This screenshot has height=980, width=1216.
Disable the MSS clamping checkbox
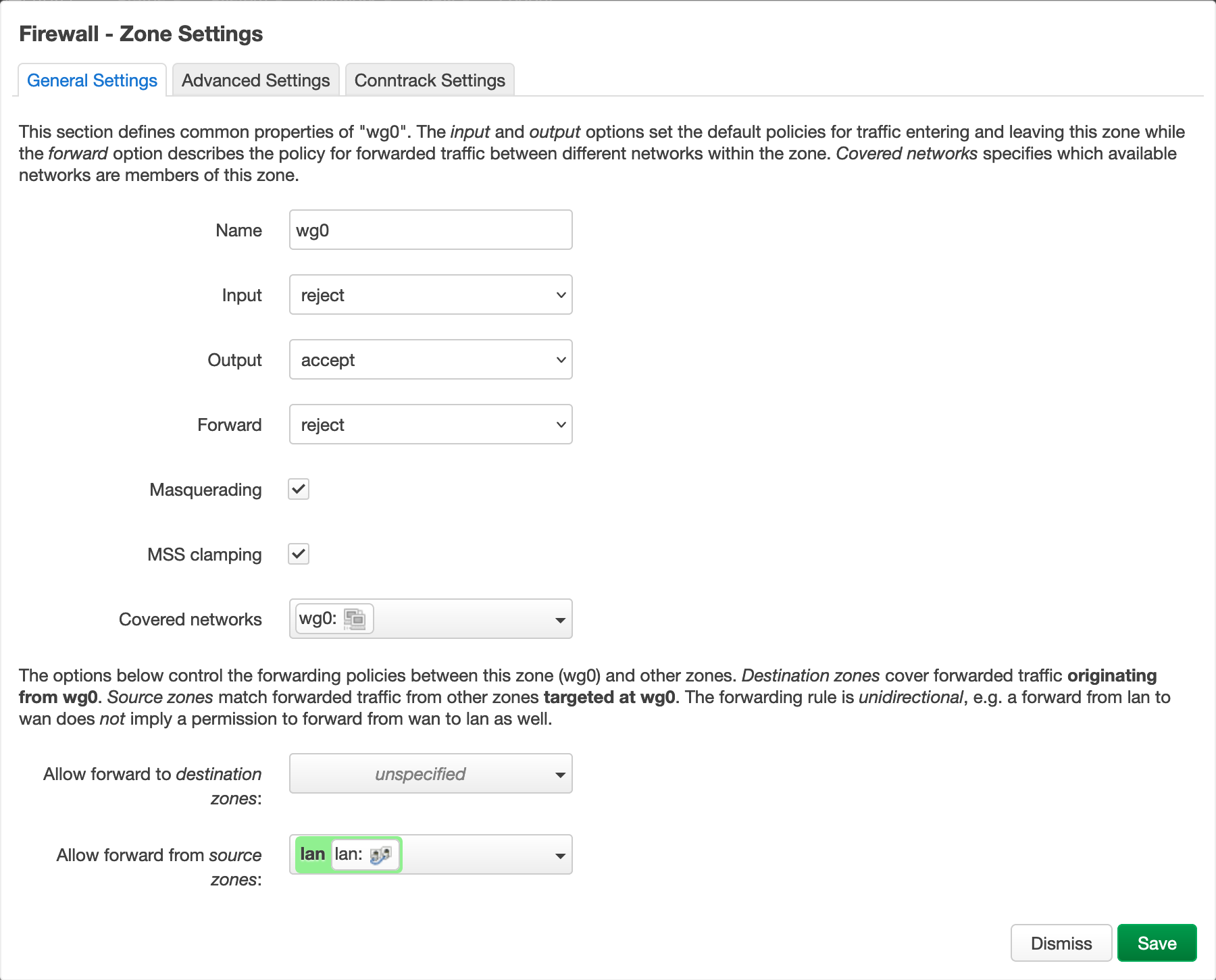click(299, 554)
